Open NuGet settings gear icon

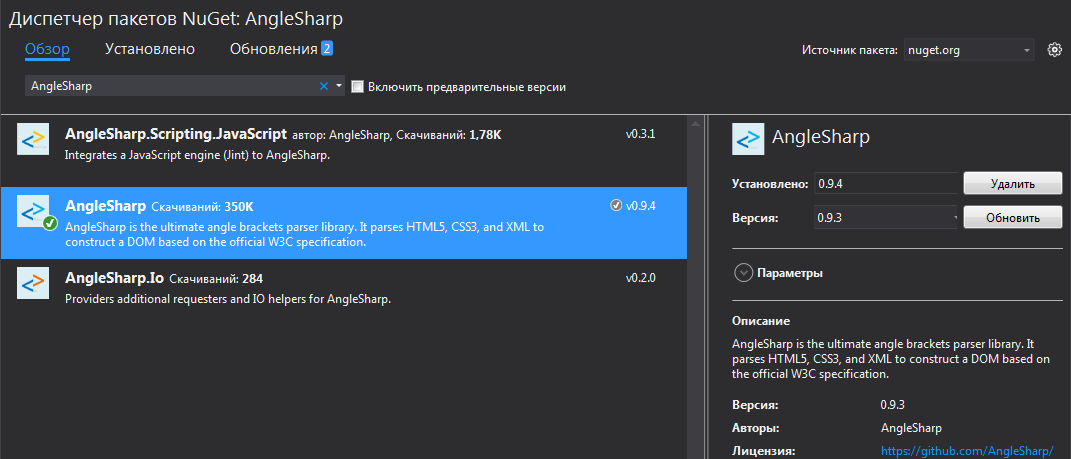pyautogui.click(x=1055, y=50)
